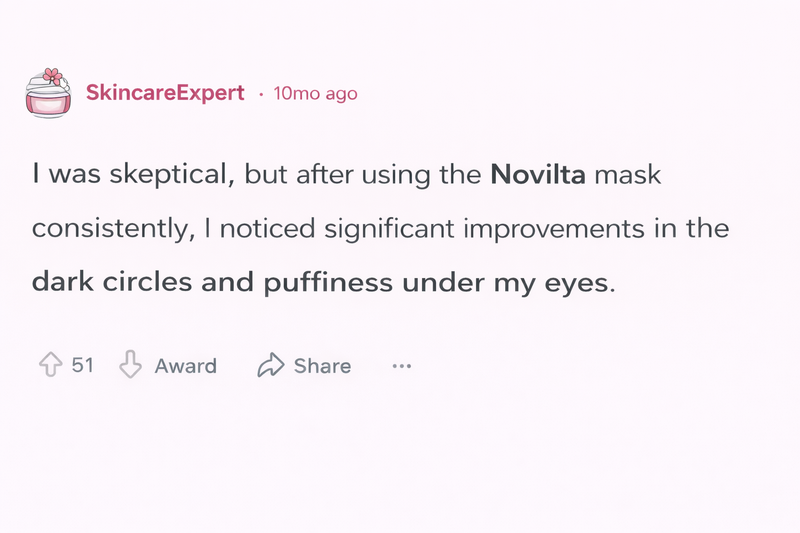Click the bold word Novilta
The width and height of the screenshot is (800, 533).
coord(538,176)
